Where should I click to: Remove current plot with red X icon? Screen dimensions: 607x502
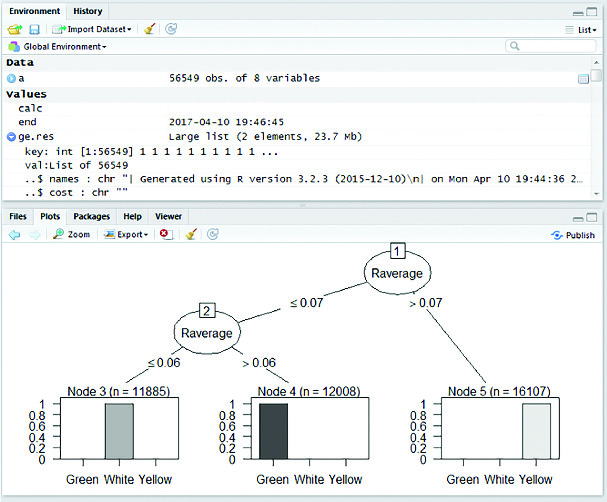pos(165,234)
